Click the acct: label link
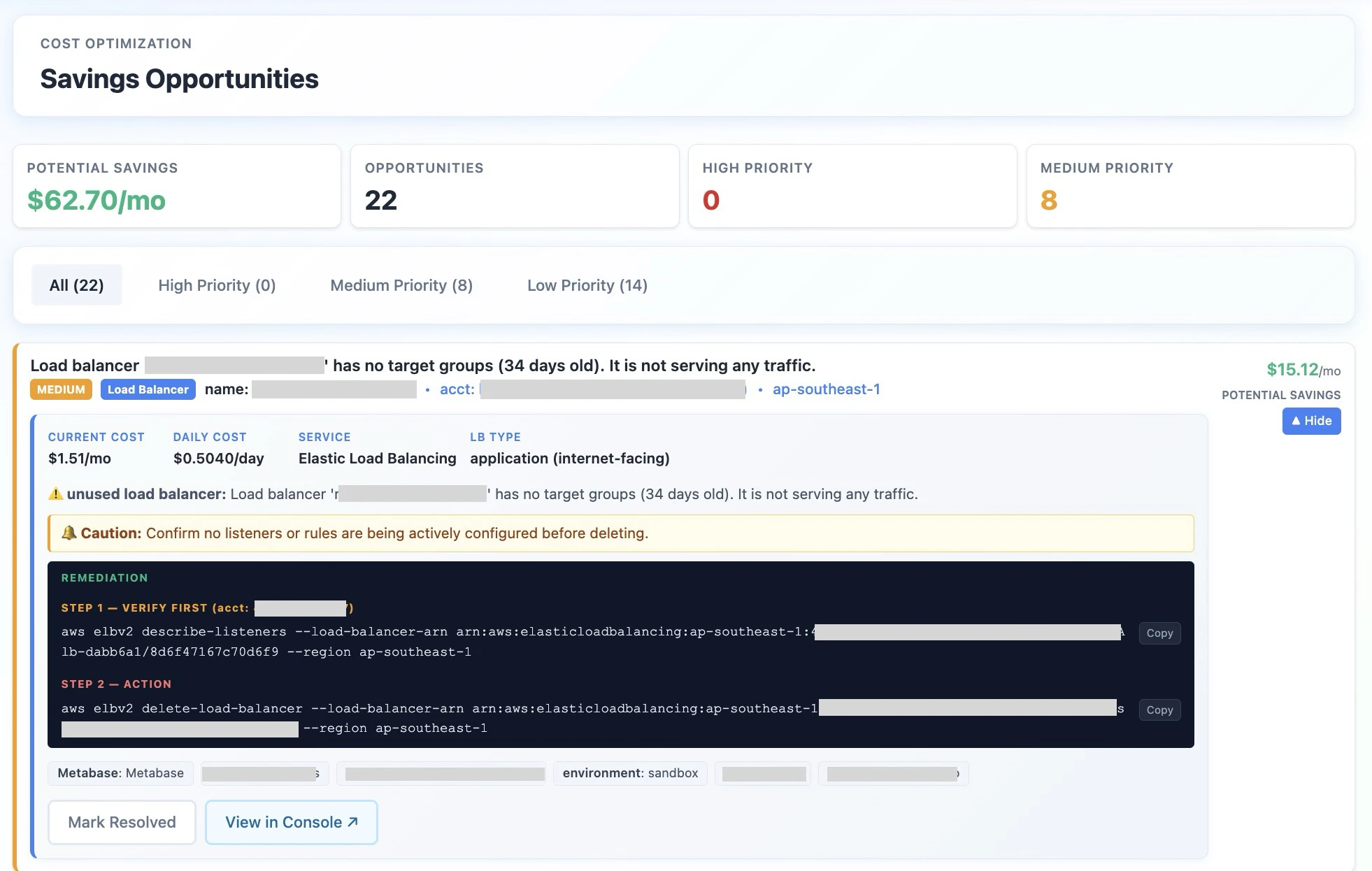This screenshot has height=871, width=1372. [457, 389]
